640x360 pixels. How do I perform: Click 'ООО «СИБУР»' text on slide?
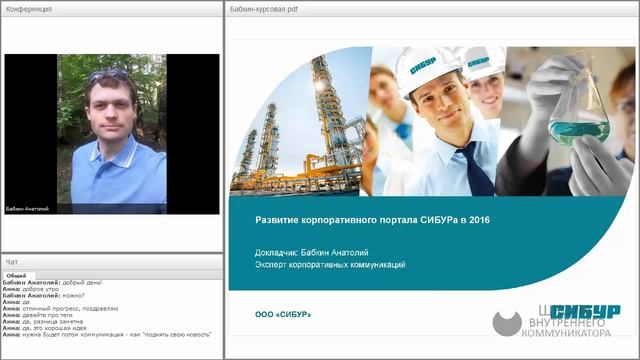283,315
